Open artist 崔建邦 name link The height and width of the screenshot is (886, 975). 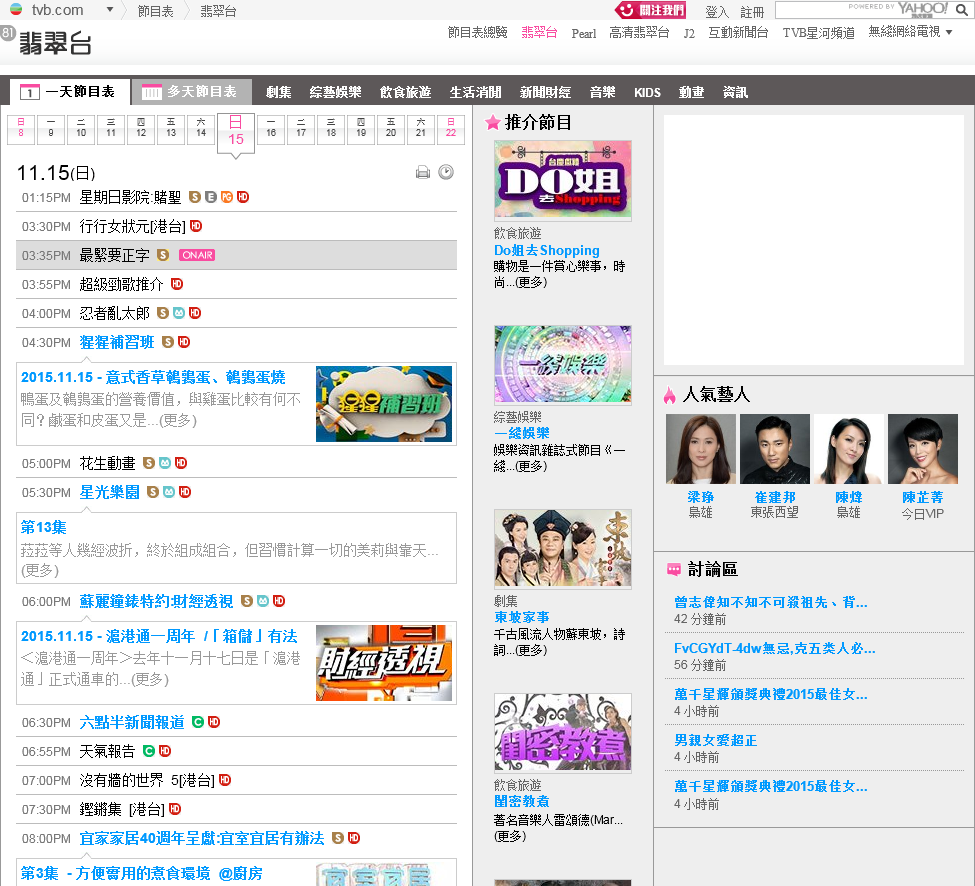coord(775,497)
